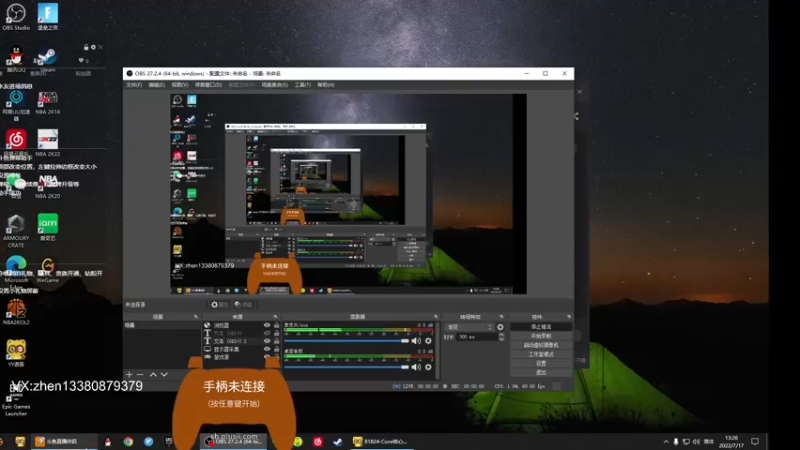Open the 帮助(H) menu in OBS
This screenshot has height=450, width=800.
point(326,85)
